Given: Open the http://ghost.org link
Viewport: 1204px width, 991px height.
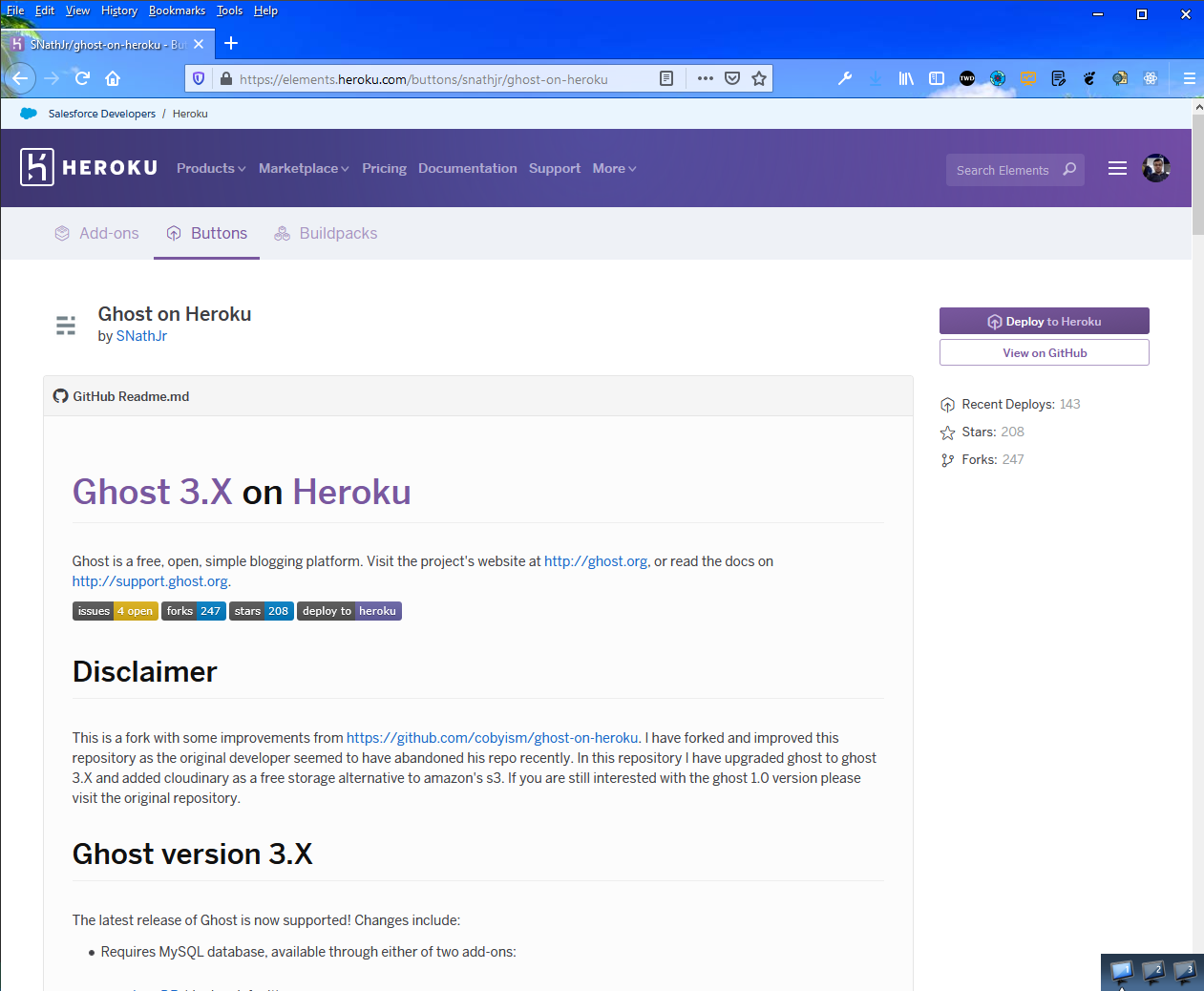Looking at the screenshot, I should click(x=596, y=561).
